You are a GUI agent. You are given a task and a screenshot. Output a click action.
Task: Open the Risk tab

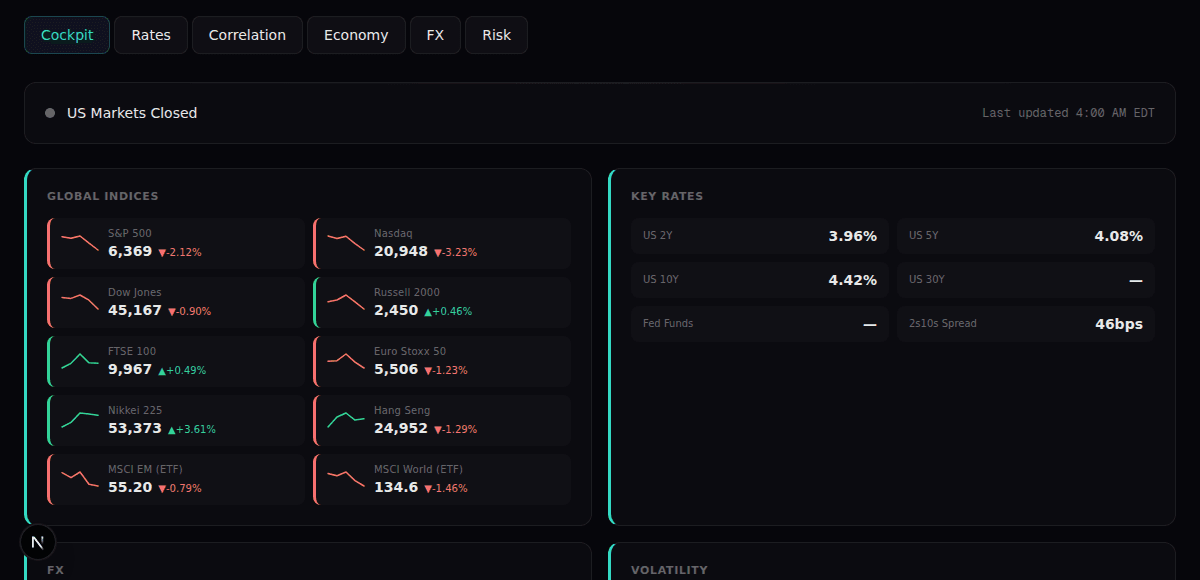coord(496,34)
